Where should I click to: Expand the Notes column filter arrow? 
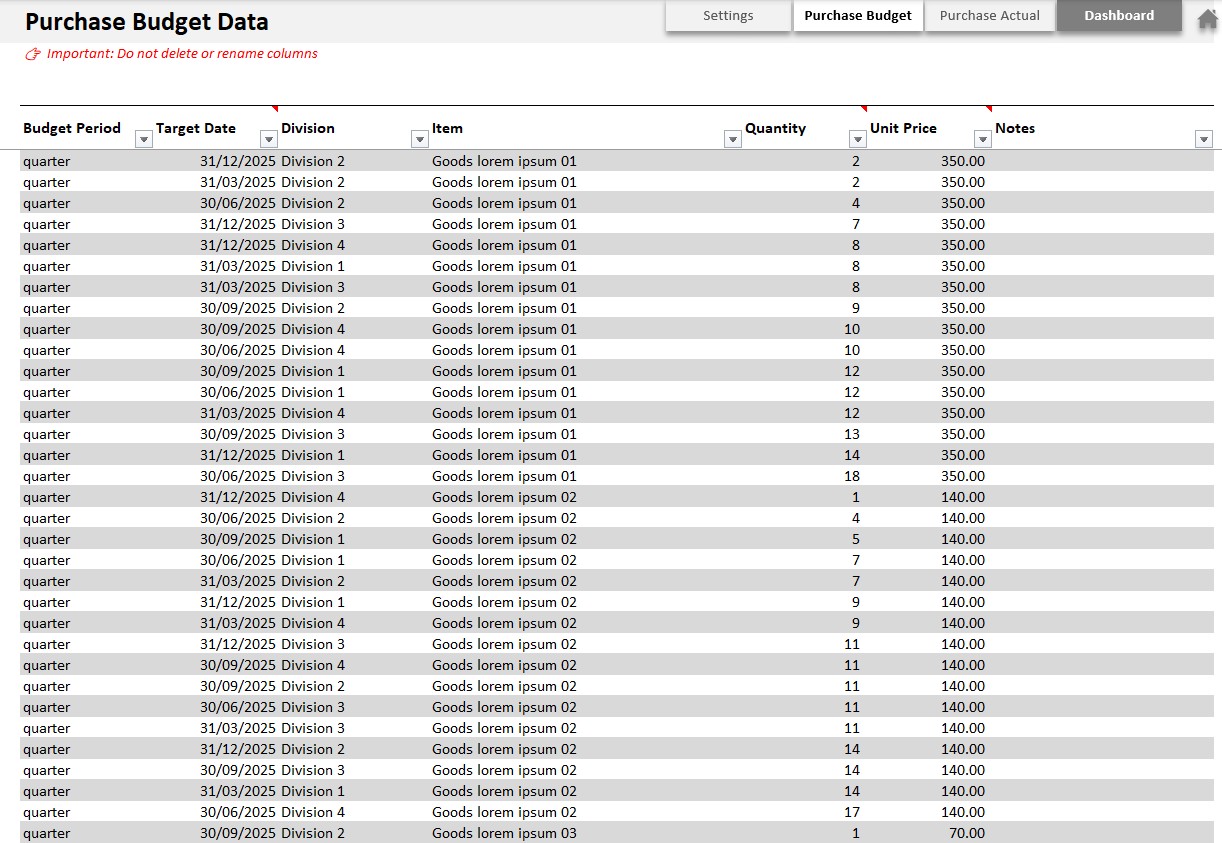pos(1203,139)
